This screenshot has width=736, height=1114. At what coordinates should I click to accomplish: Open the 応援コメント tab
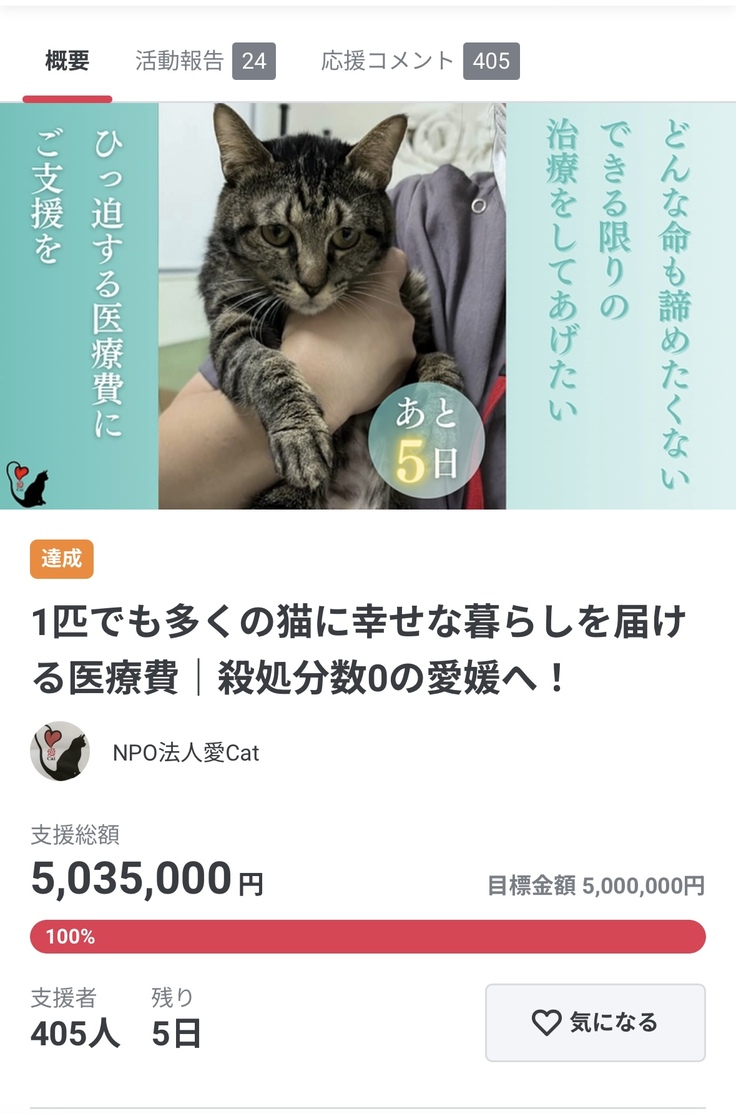coord(387,61)
